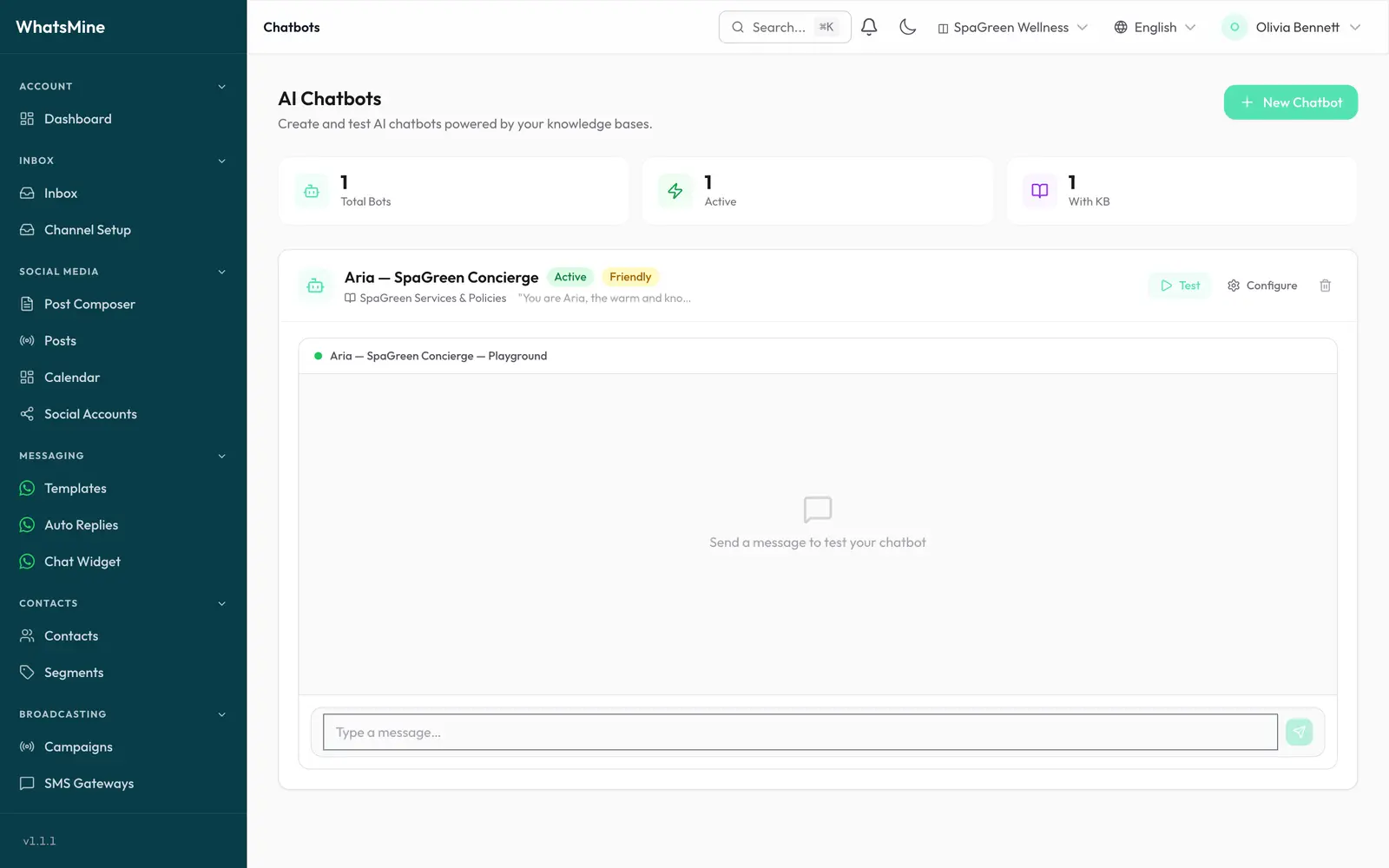Open the English language dropdown
This screenshot has height=868, width=1389.
pyautogui.click(x=1155, y=28)
